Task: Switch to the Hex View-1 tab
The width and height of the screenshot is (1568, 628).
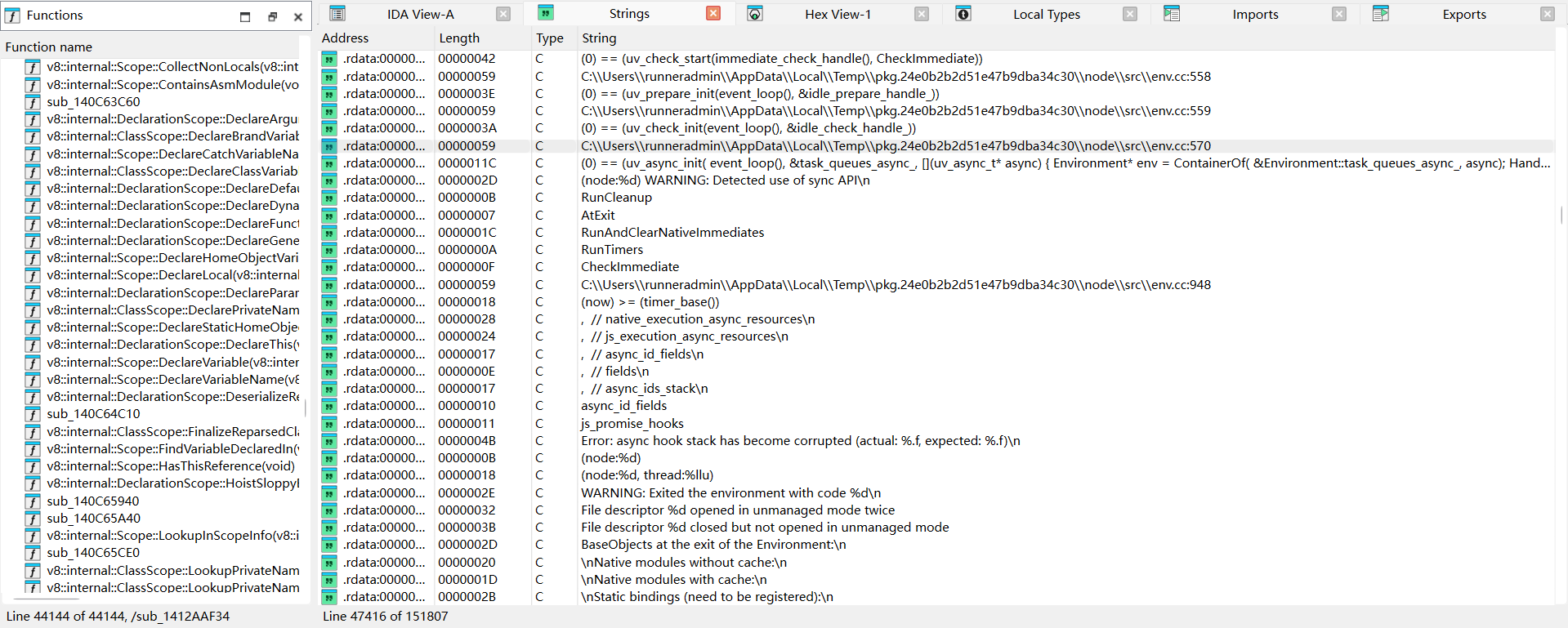Action: point(838,14)
